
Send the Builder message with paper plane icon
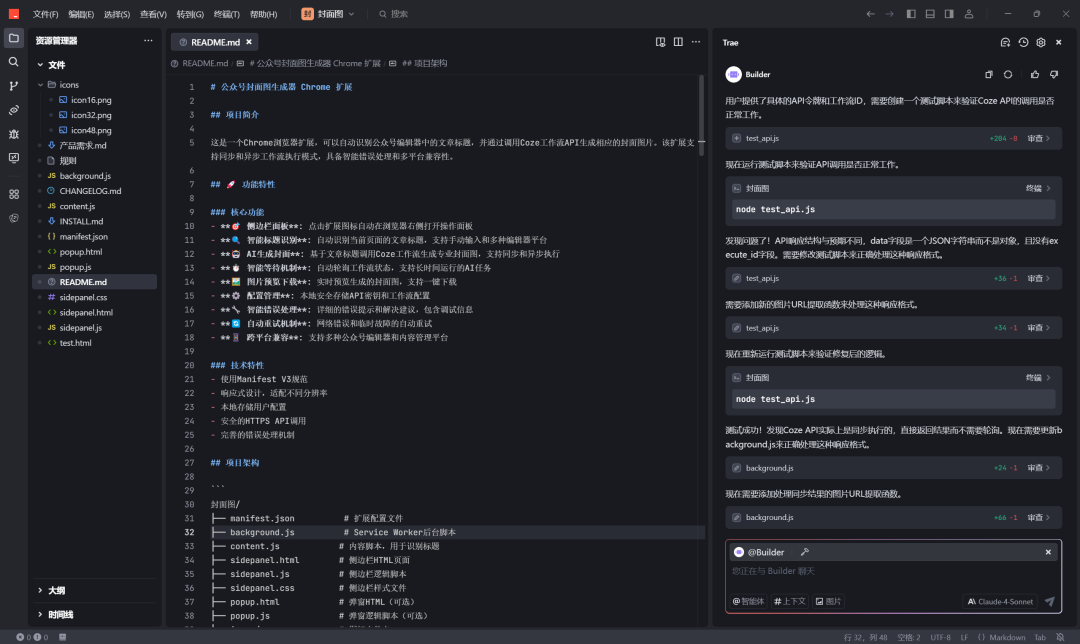pyautogui.click(x=1049, y=601)
